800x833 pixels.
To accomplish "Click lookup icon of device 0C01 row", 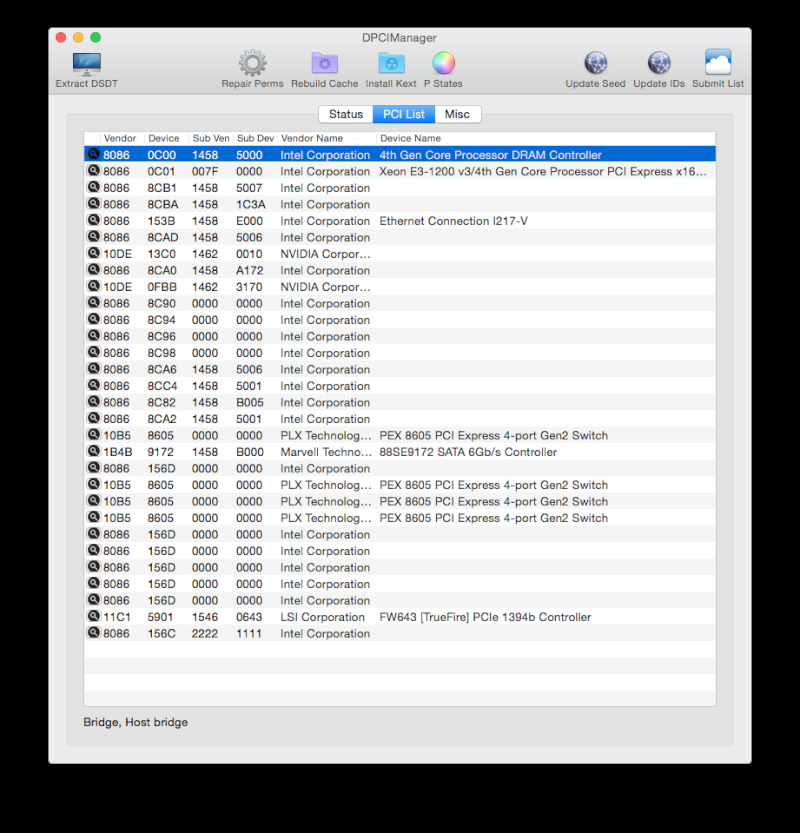I will (x=93, y=171).
